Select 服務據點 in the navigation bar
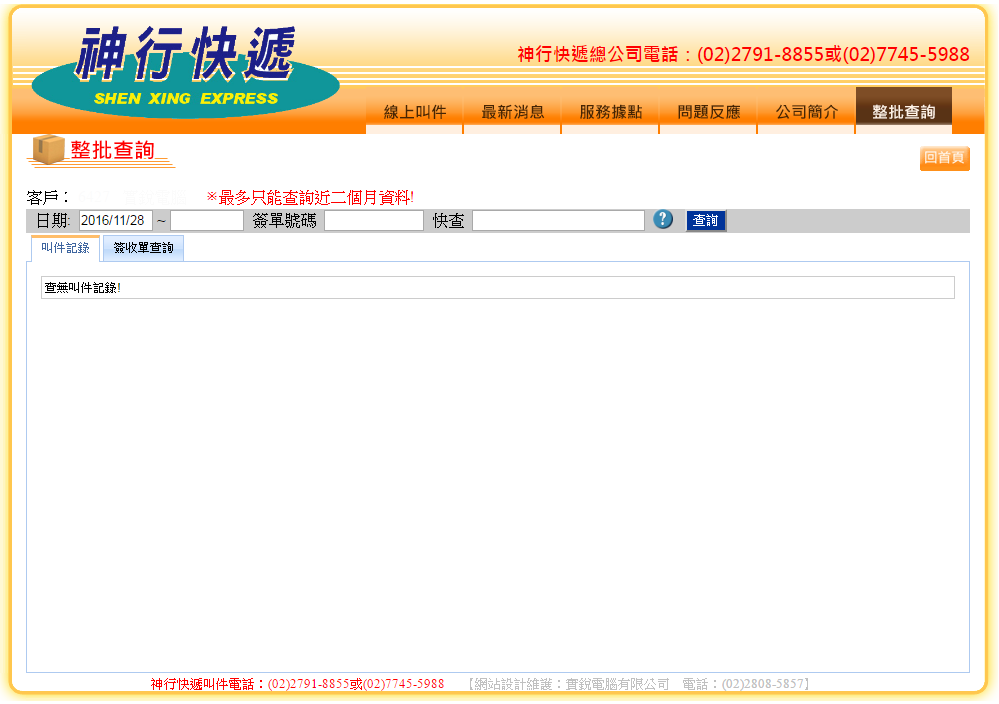The image size is (999, 704). pos(610,112)
